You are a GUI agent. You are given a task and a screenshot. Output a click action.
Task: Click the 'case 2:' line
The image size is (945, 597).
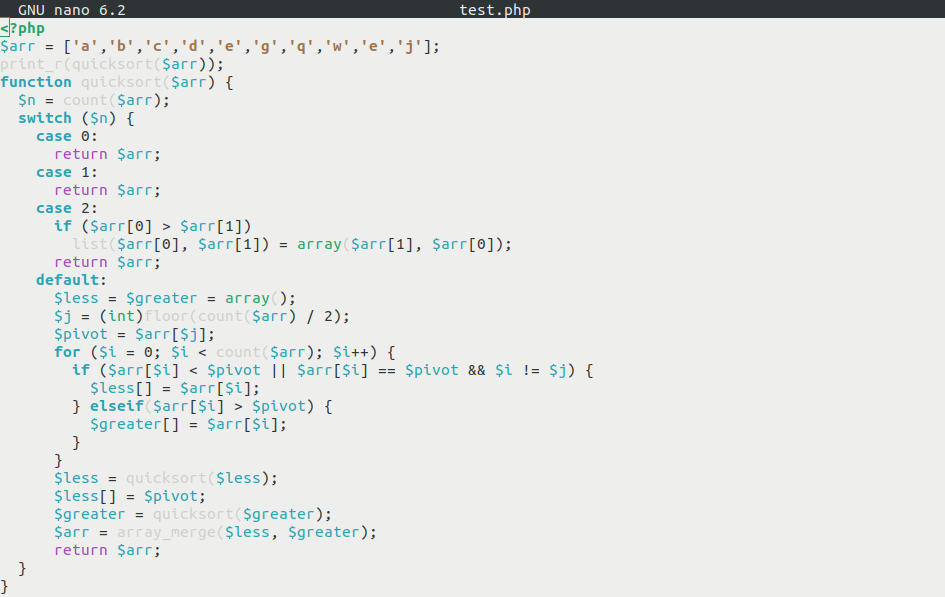[67, 209]
